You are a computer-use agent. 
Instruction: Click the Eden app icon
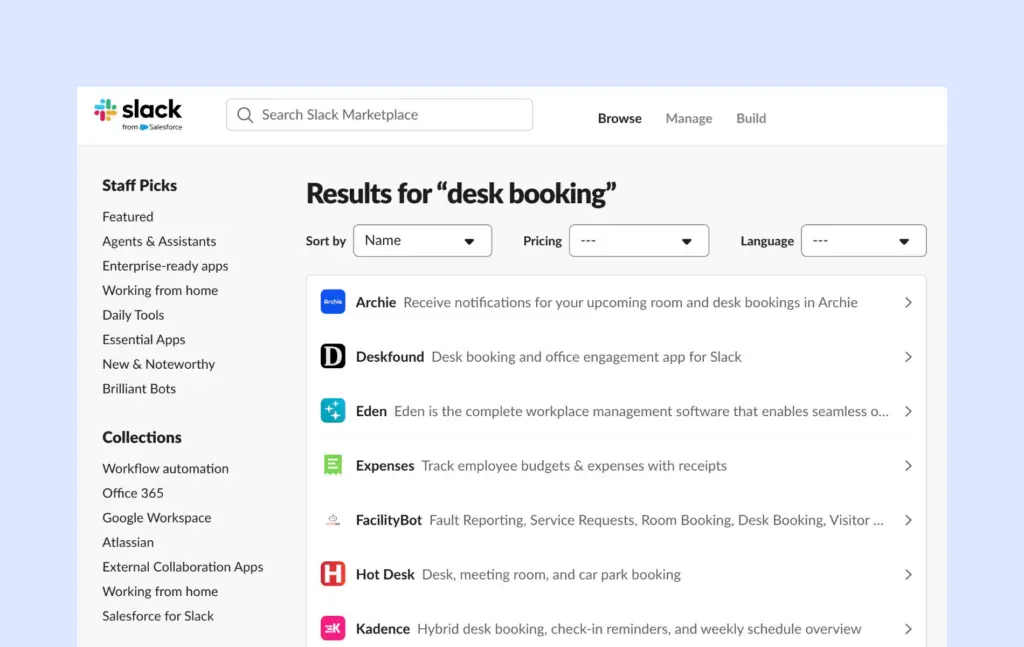pos(332,411)
